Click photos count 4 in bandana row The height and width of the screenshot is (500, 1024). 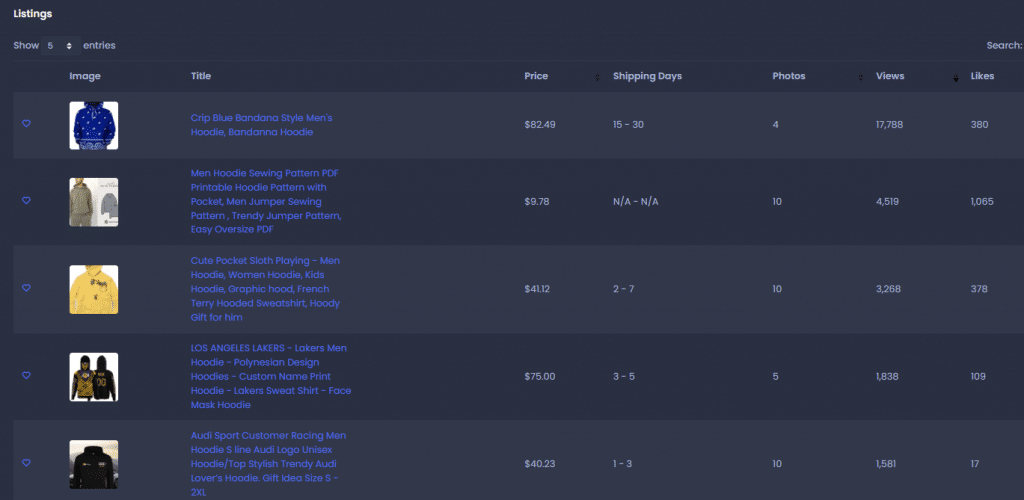[x=775, y=125]
